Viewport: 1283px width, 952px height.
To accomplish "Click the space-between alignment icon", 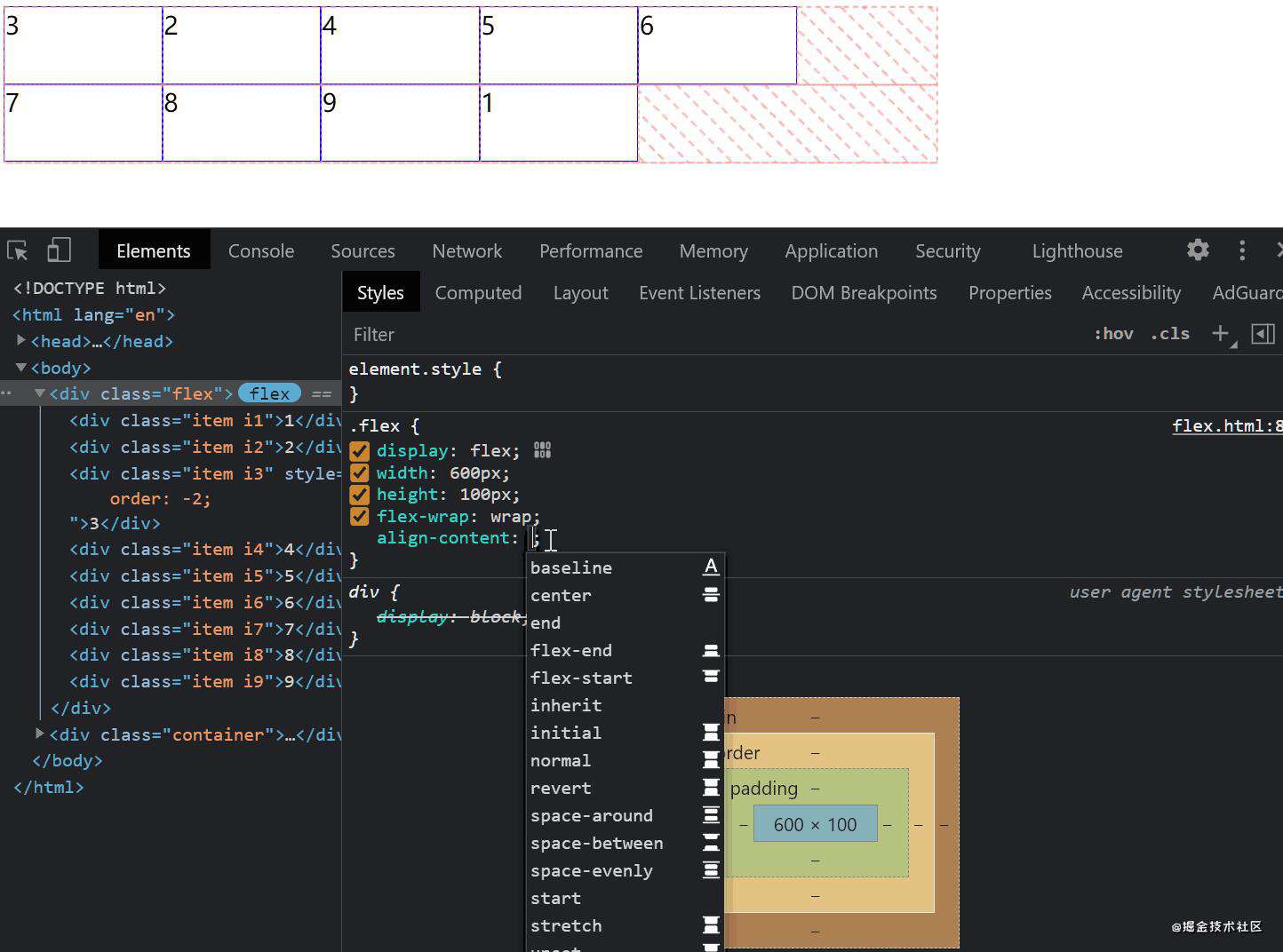I will [711, 843].
